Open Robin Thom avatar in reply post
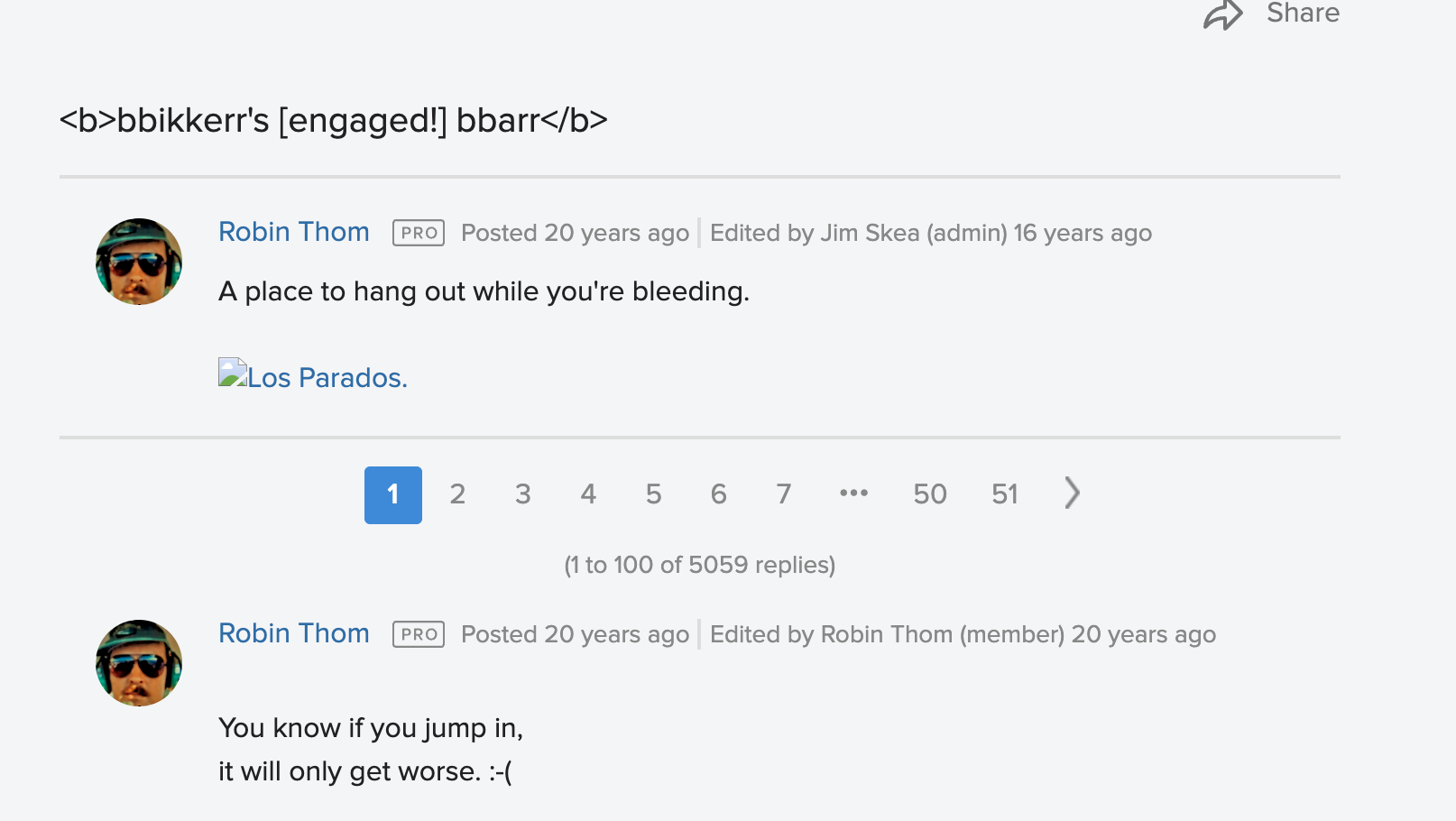1456x821 pixels. pos(139,663)
